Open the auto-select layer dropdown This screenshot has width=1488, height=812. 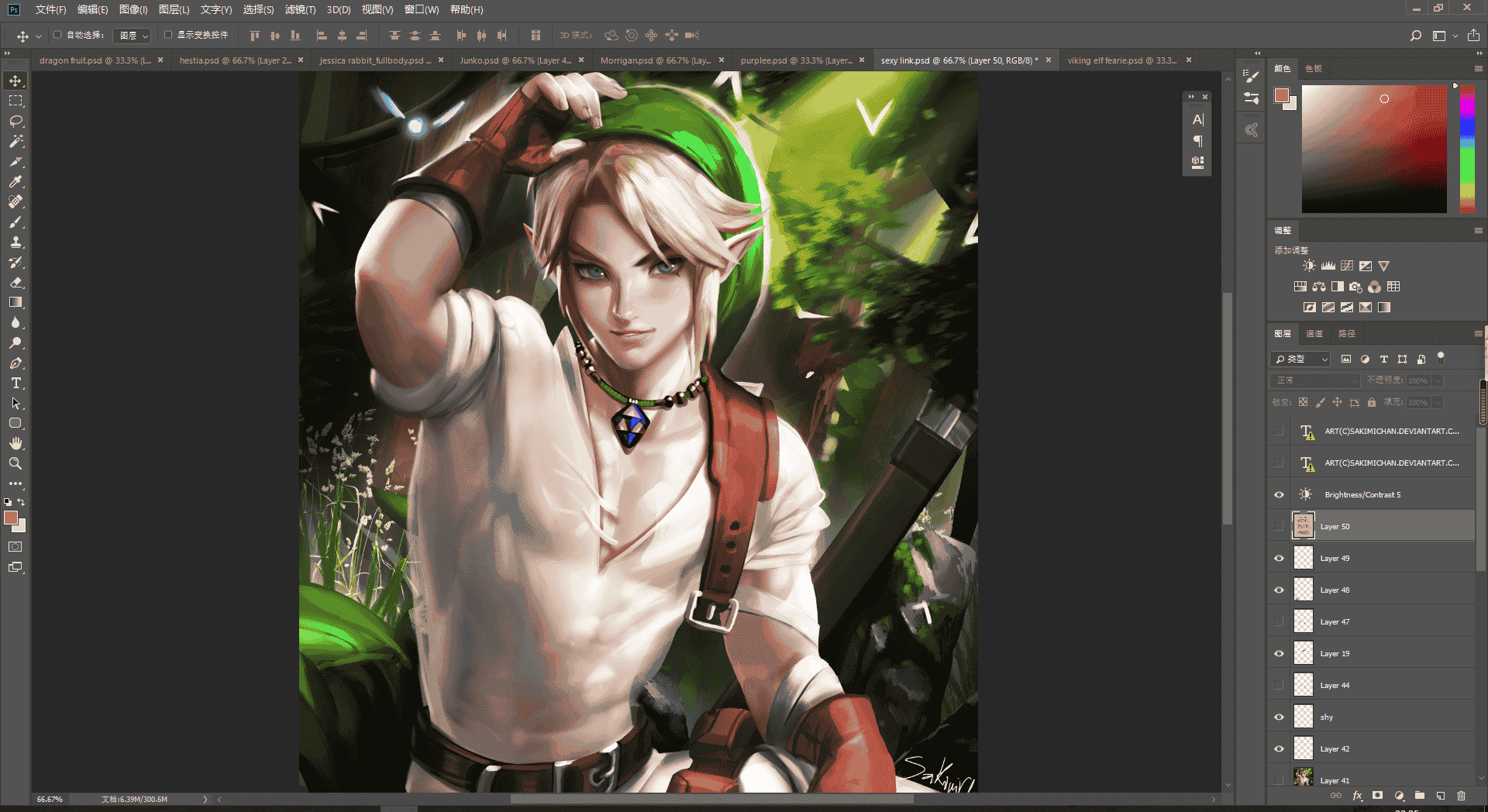[132, 36]
